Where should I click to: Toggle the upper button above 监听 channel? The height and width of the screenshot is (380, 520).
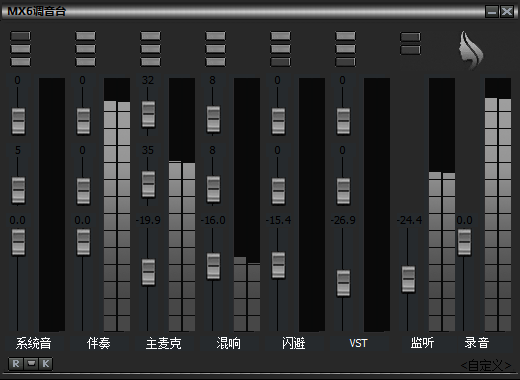410,37
